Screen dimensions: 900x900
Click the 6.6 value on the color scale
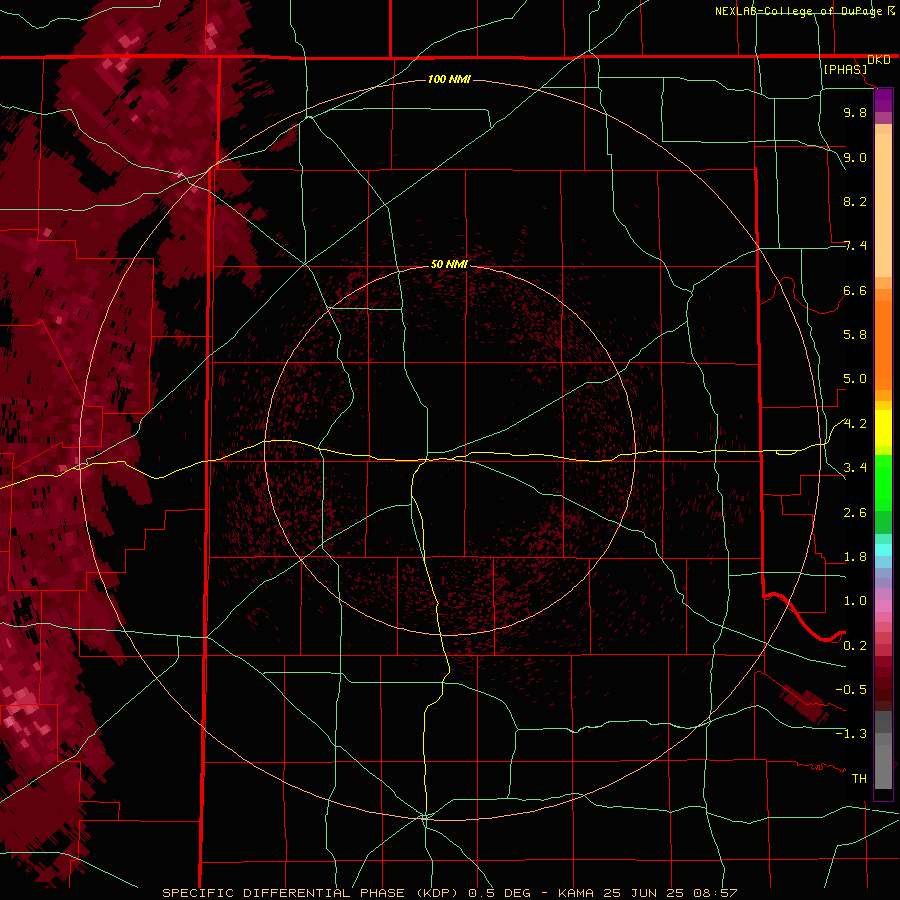[855, 290]
